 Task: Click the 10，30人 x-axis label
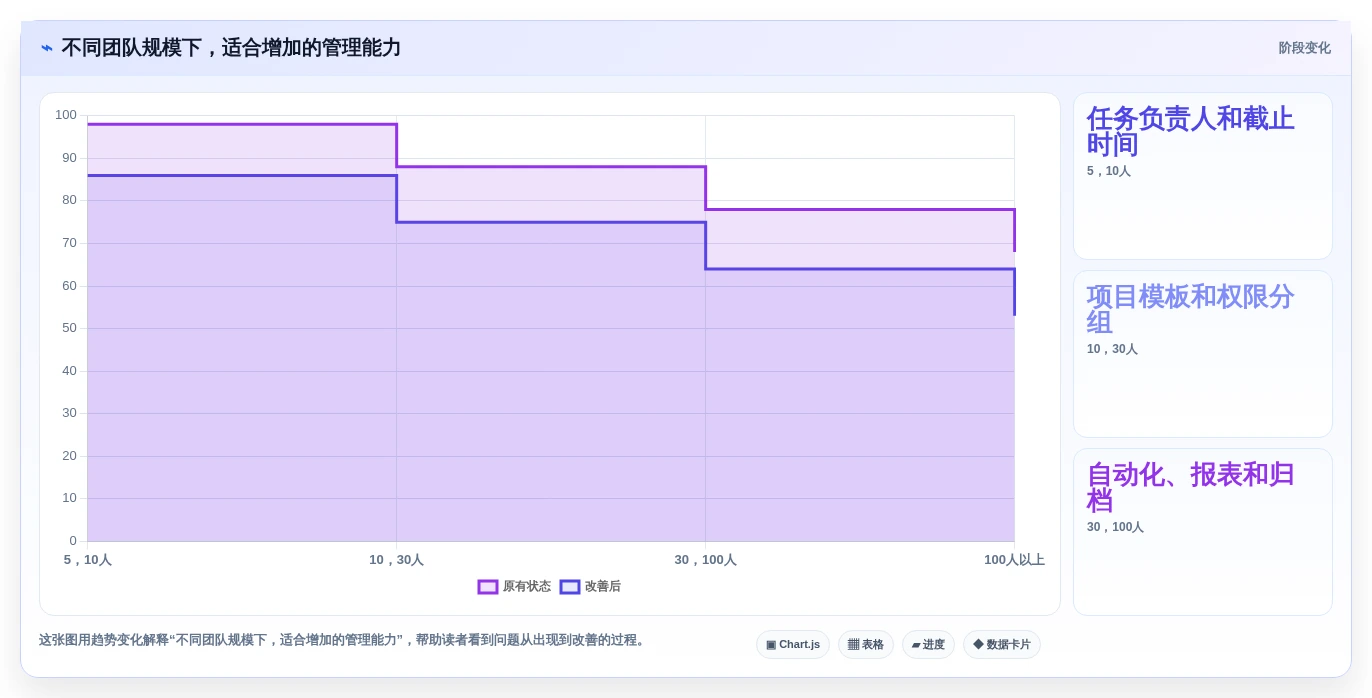tap(396, 560)
